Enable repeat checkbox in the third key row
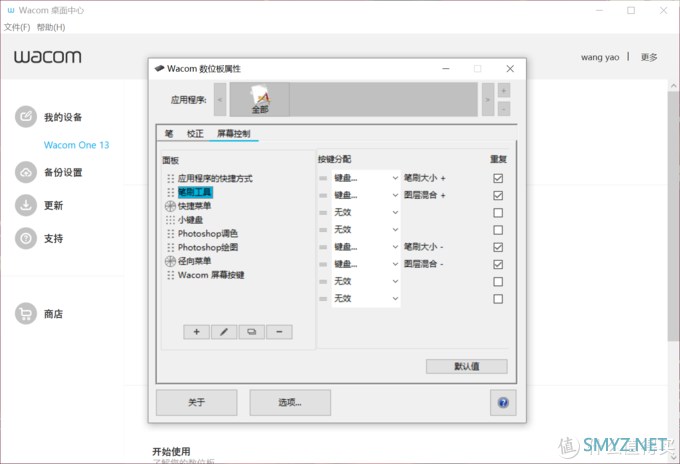The image size is (680, 464). 498,213
